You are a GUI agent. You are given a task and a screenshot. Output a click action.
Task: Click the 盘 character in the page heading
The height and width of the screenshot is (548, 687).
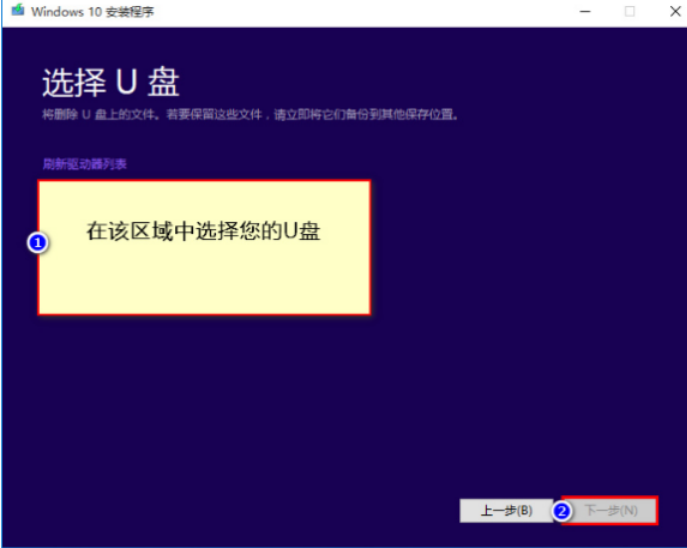pyautogui.click(x=162, y=82)
